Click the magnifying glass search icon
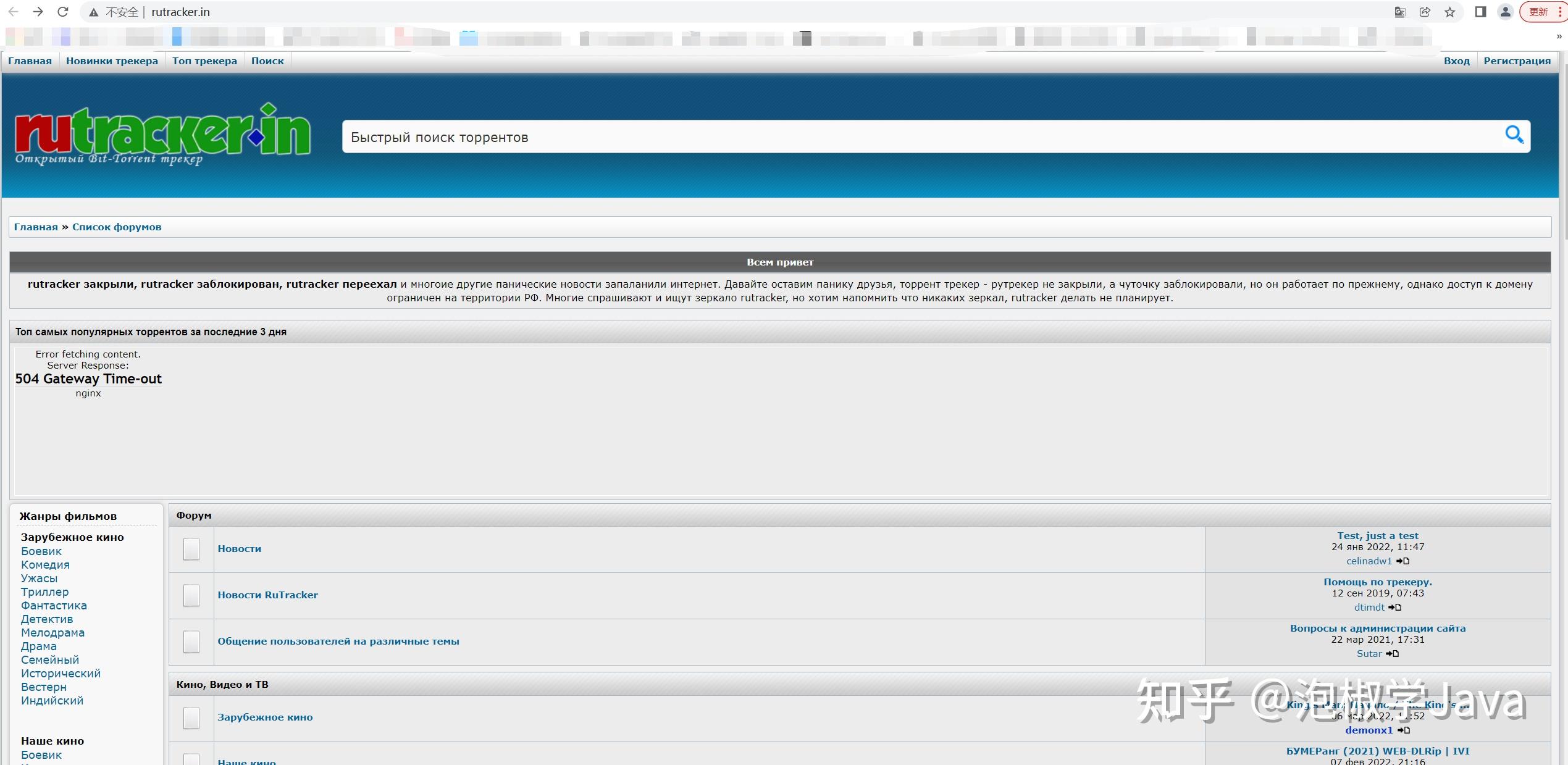Screen dimensions: 1568x765 [x=1514, y=135]
